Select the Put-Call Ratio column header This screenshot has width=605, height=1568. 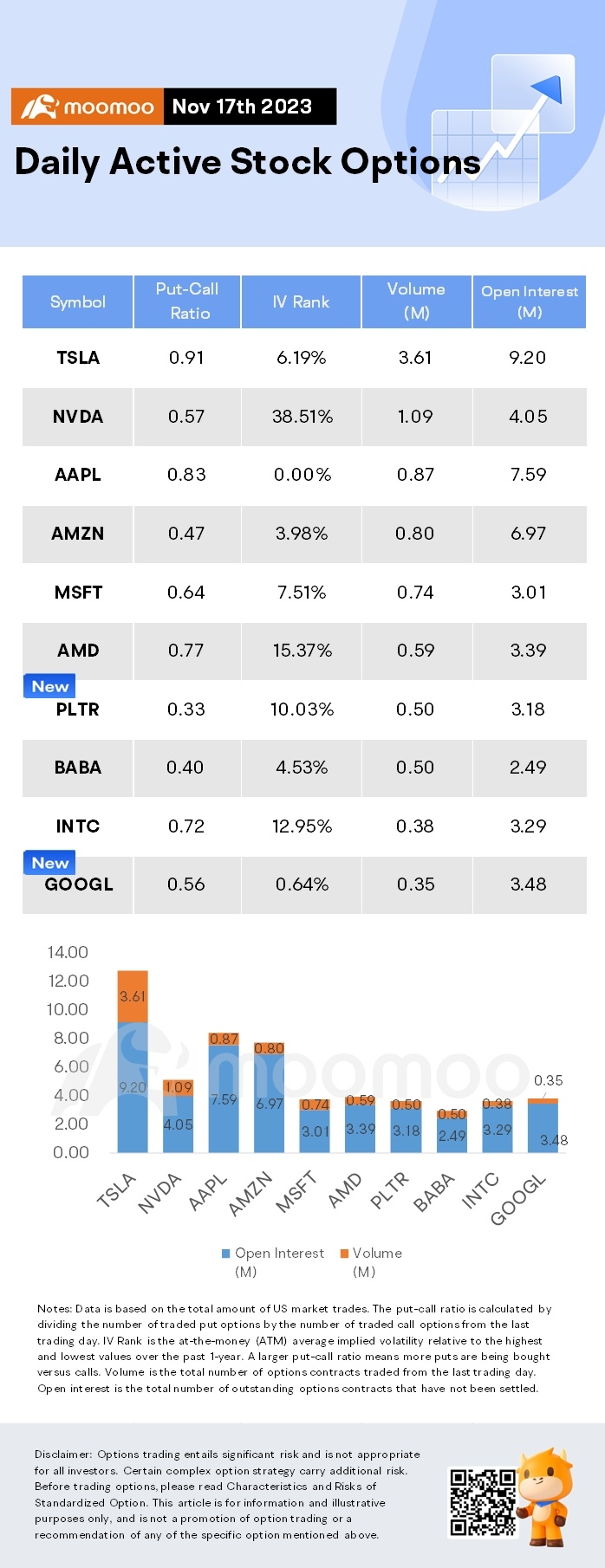pyautogui.click(x=187, y=301)
